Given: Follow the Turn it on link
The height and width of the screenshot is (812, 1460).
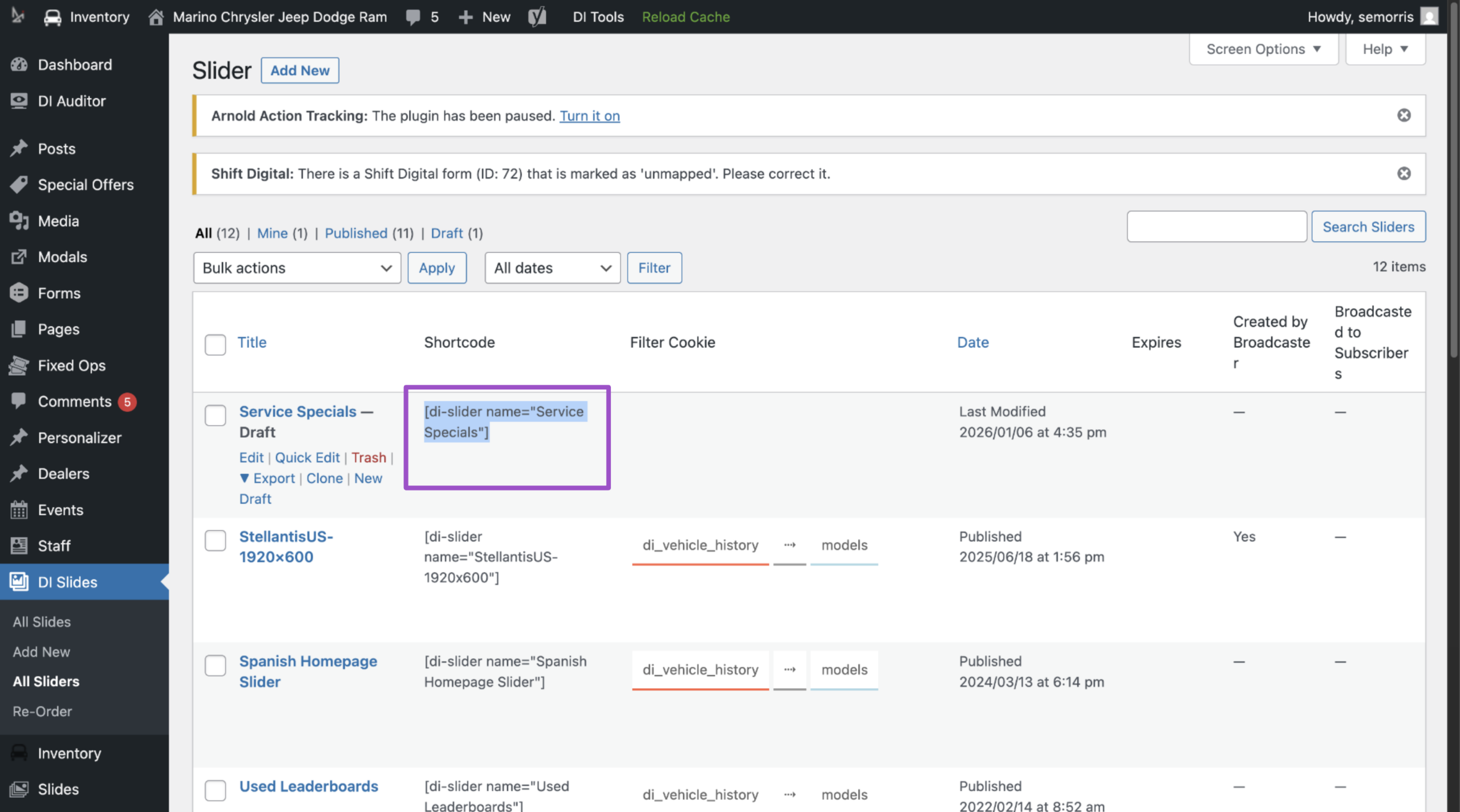Looking at the screenshot, I should pos(590,116).
